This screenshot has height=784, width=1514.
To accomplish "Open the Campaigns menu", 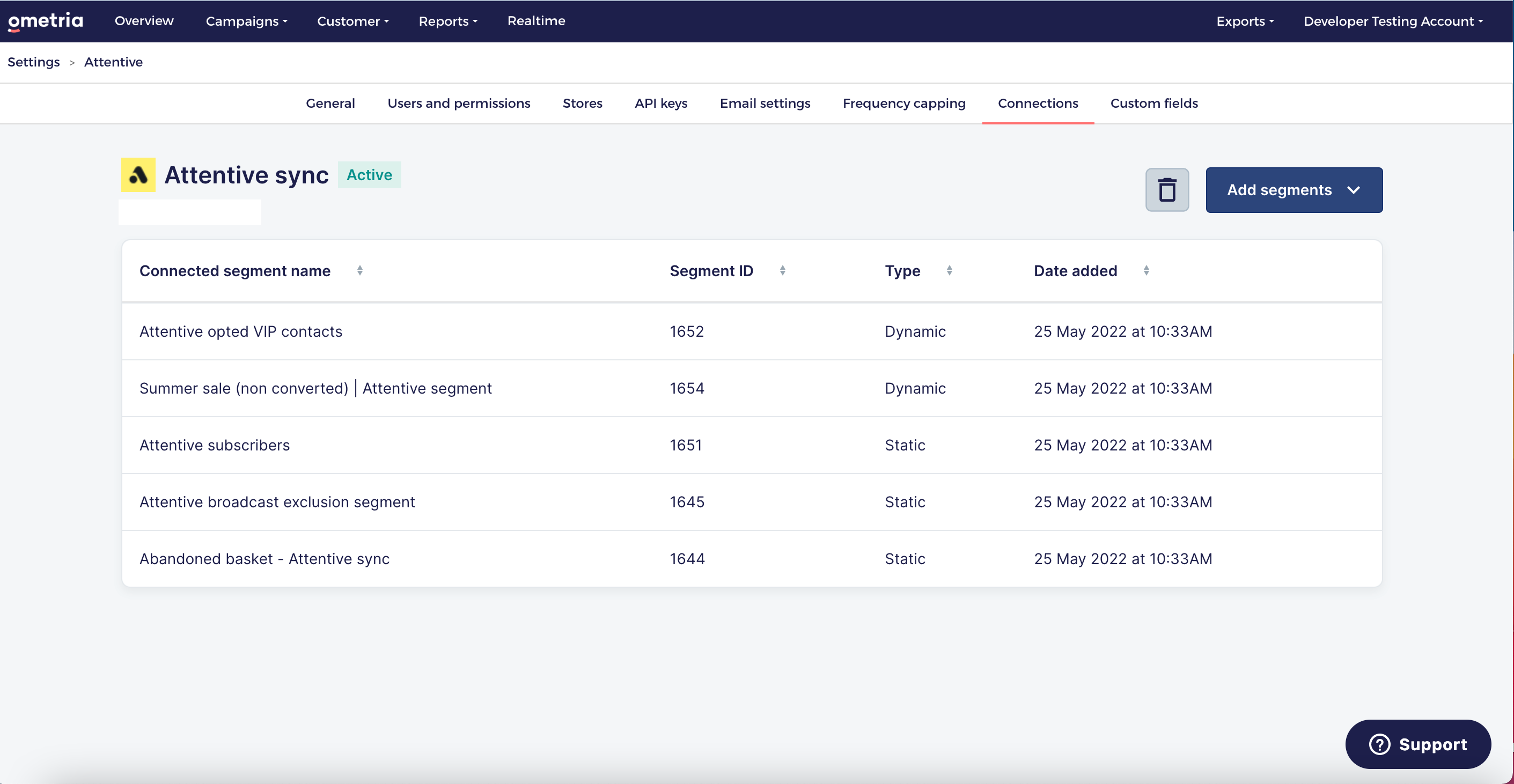I will 246,21.
